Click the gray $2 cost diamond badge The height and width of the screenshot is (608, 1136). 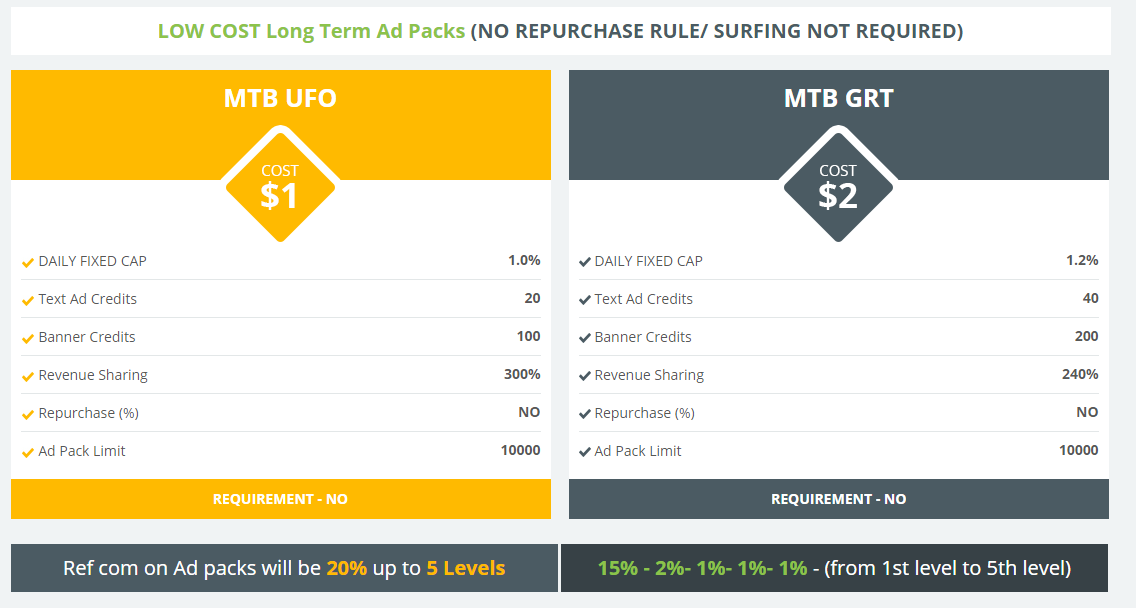pyautogui.click(x=838, y=186)
